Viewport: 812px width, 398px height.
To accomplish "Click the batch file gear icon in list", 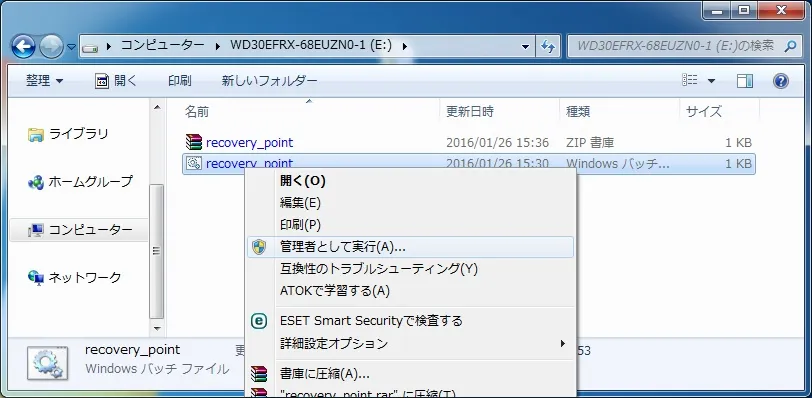I will coord(194,164).
